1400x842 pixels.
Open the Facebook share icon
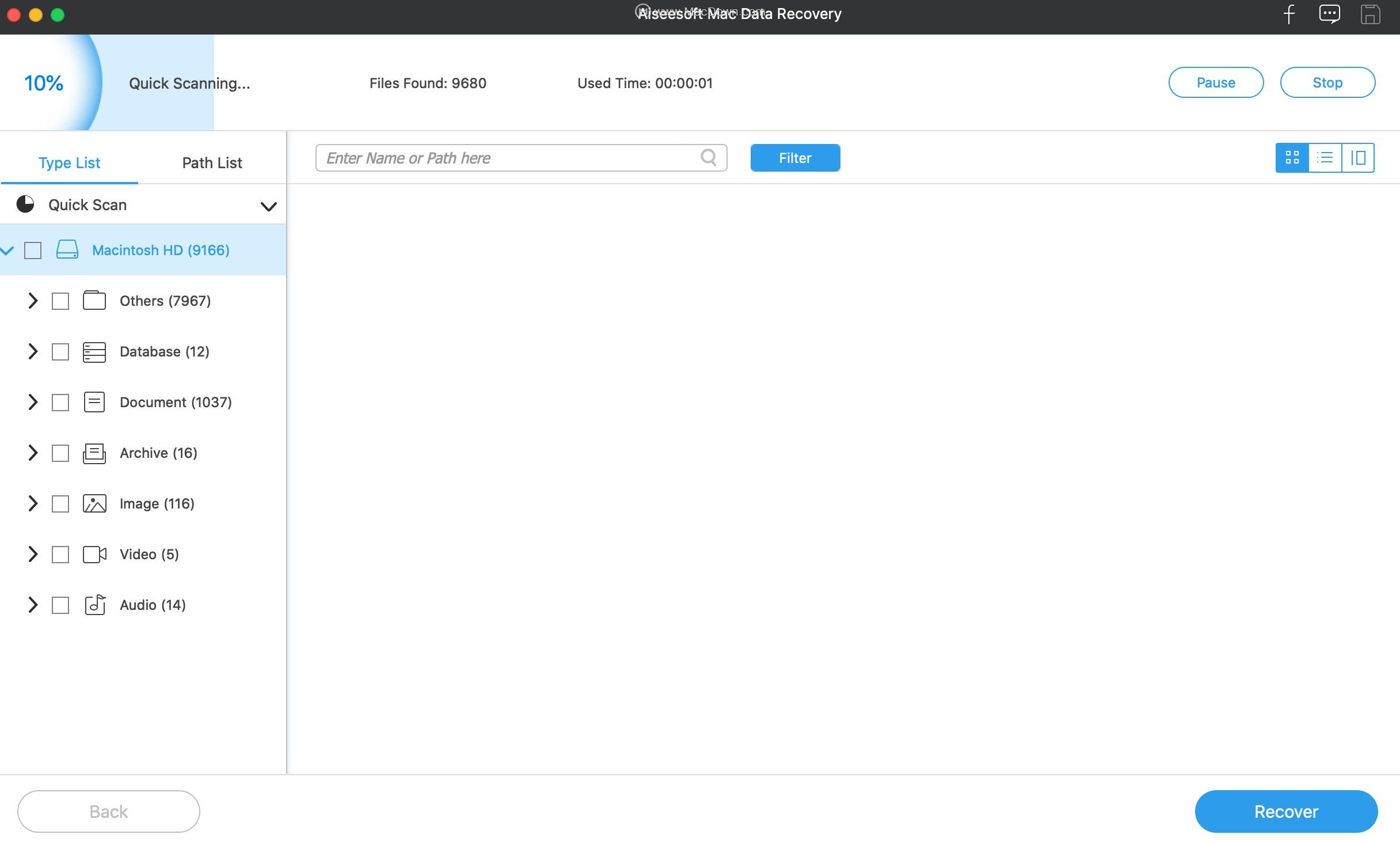click(x=1289, y=14)
